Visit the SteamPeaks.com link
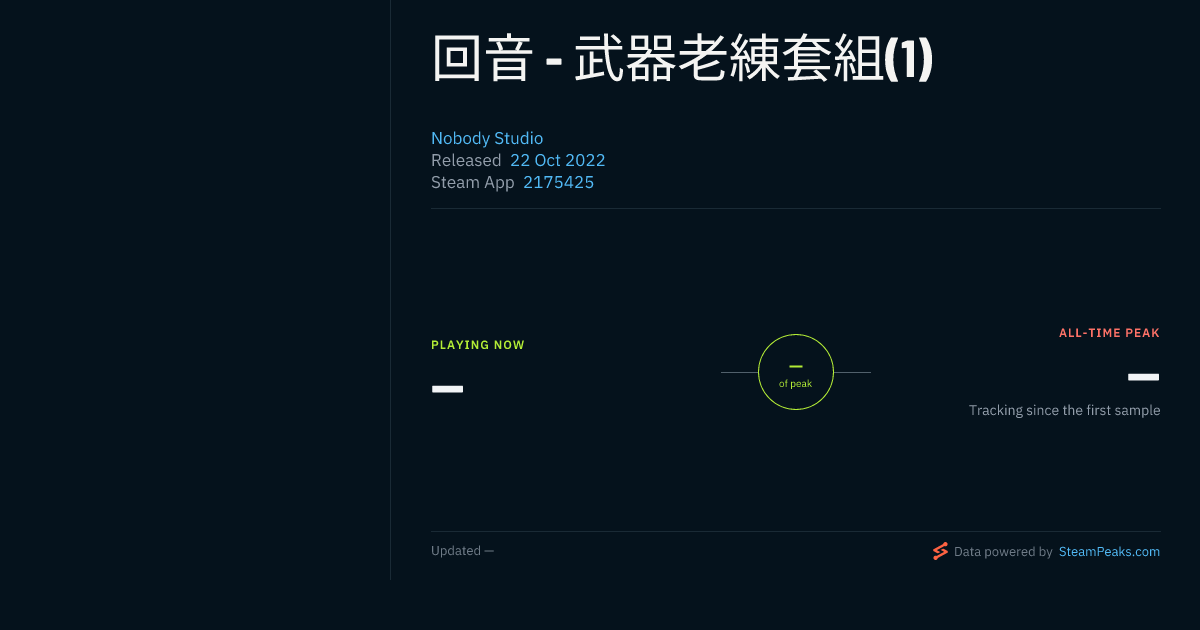 (x=1109, y=551)
